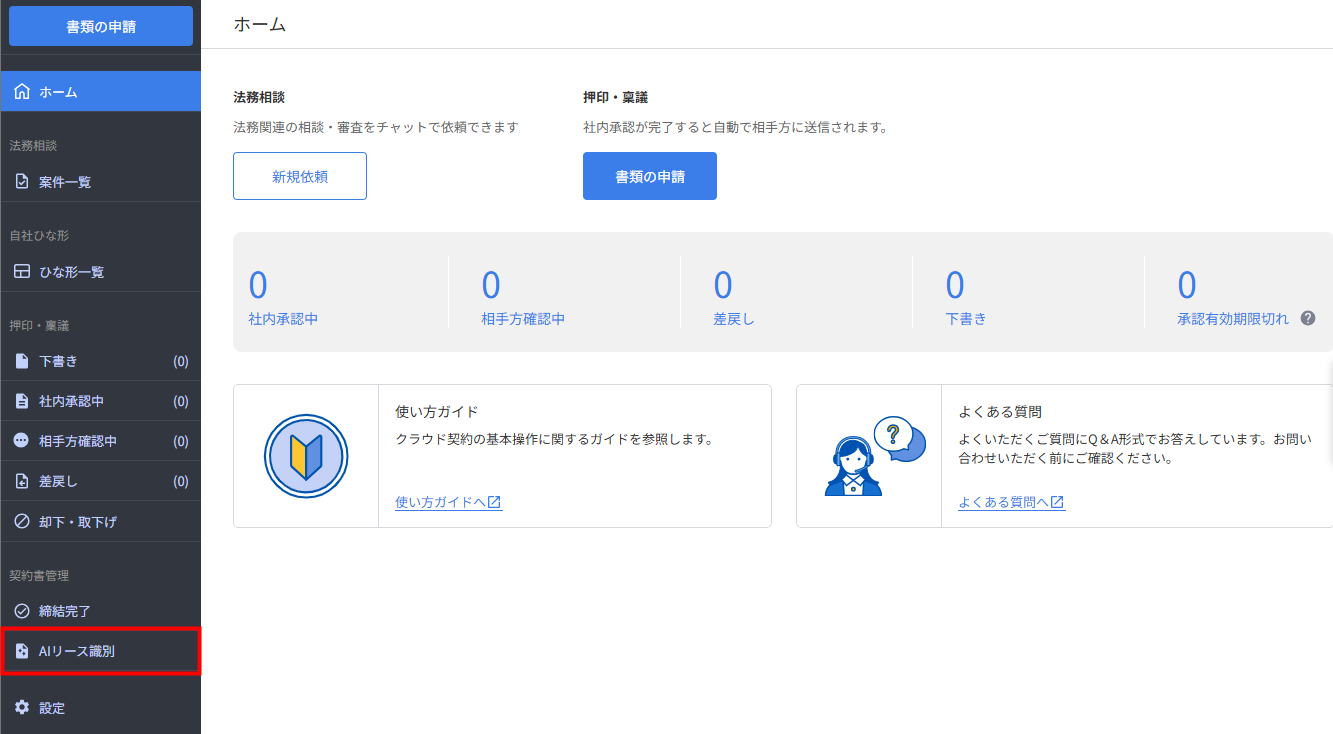Click the beginner guide shield thumbnail
This screenshot has width=1333, height=734.
tap(306, 457)
